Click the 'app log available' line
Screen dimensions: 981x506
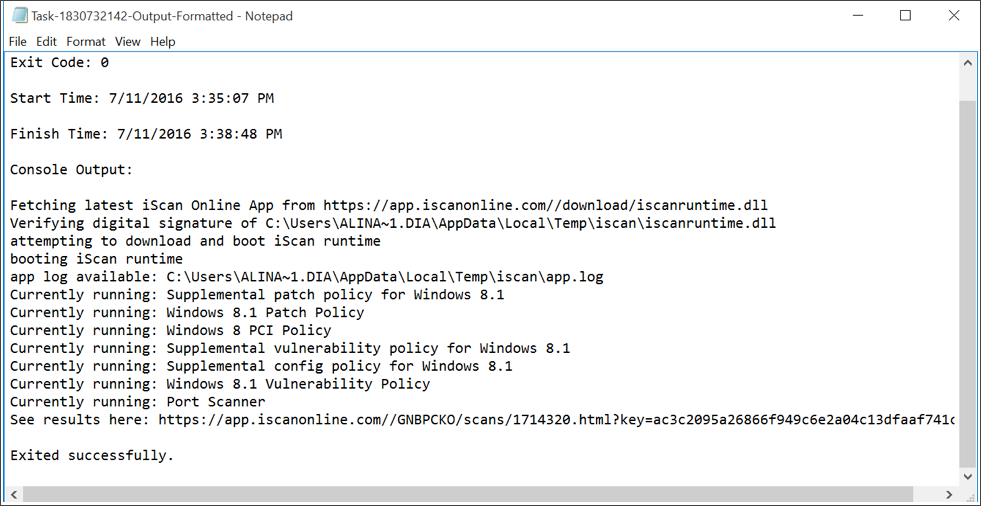(x=307, y=276)
